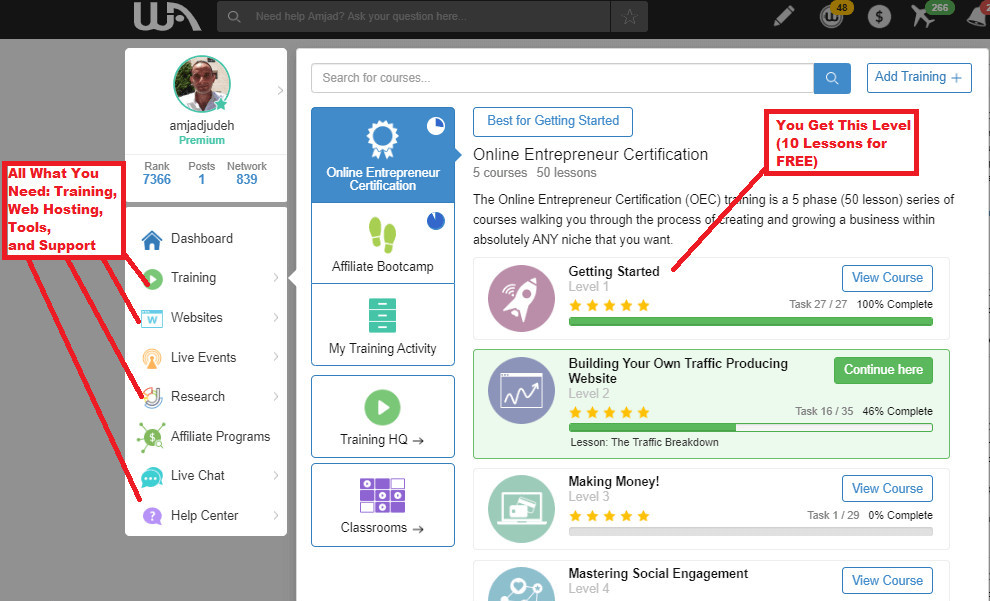Click the Task 16 / 35 text
This screenshot has width=990, height=601.
point(824,411)
